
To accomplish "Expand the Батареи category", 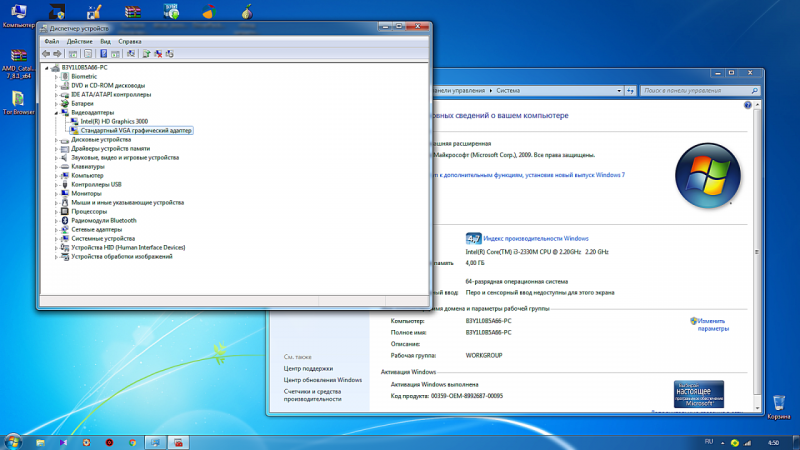I will 56,104.
